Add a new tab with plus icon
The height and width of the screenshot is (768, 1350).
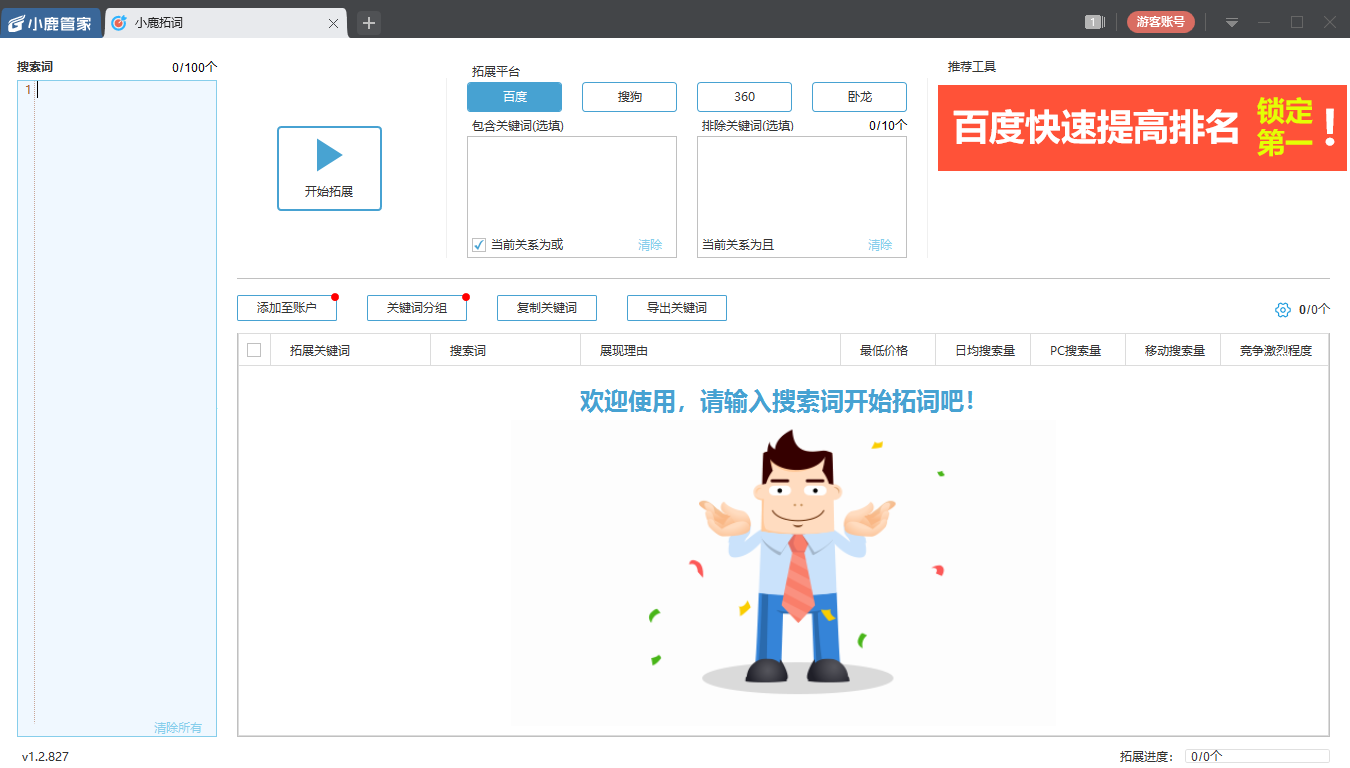(x=369, y=22)
